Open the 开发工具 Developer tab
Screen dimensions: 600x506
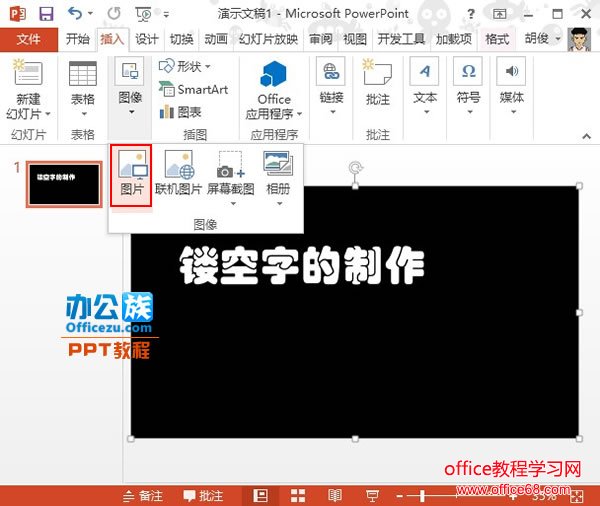tap(401, 39)
